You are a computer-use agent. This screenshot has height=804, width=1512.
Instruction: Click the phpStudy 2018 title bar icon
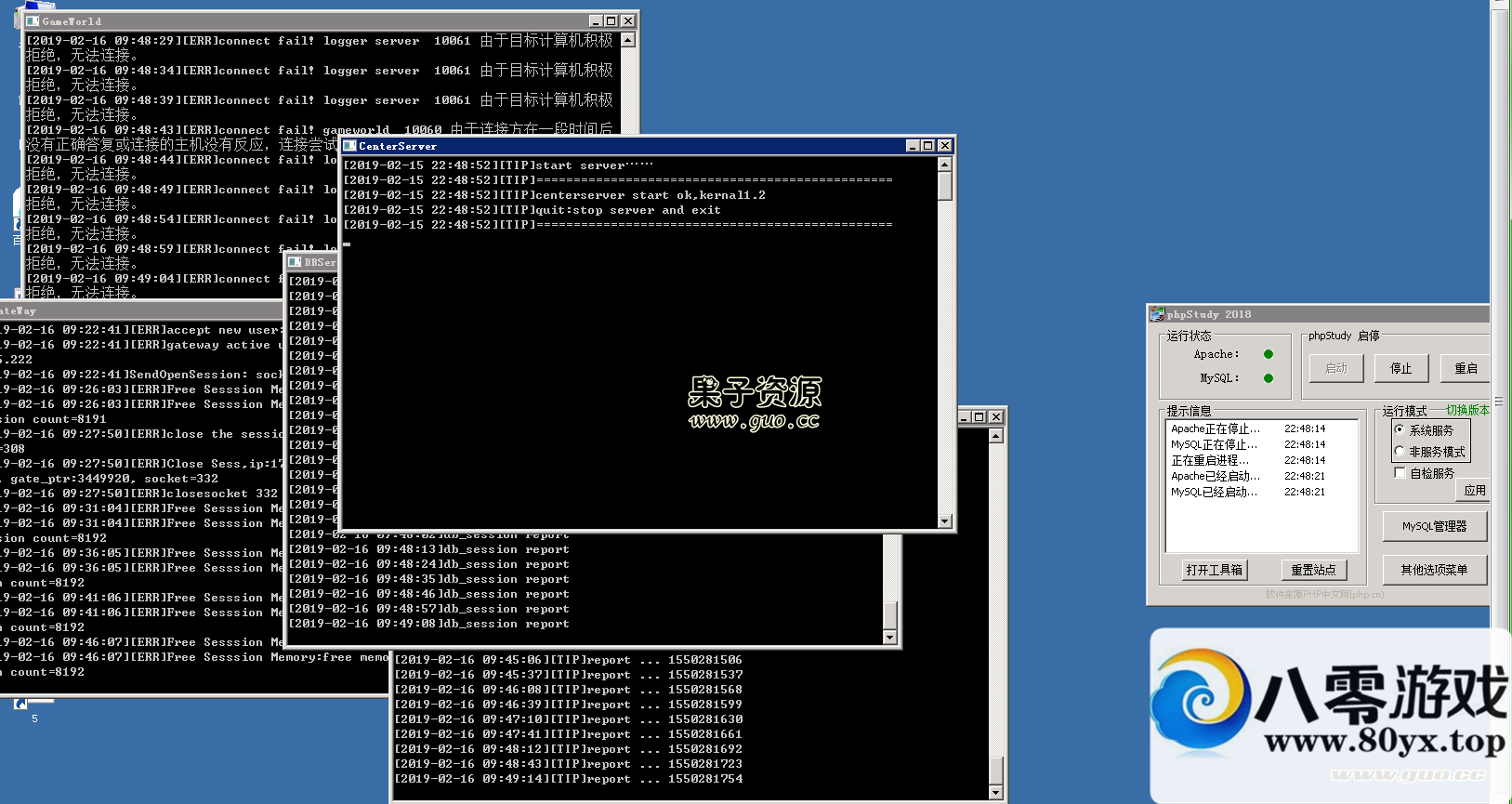(1157, 314)
